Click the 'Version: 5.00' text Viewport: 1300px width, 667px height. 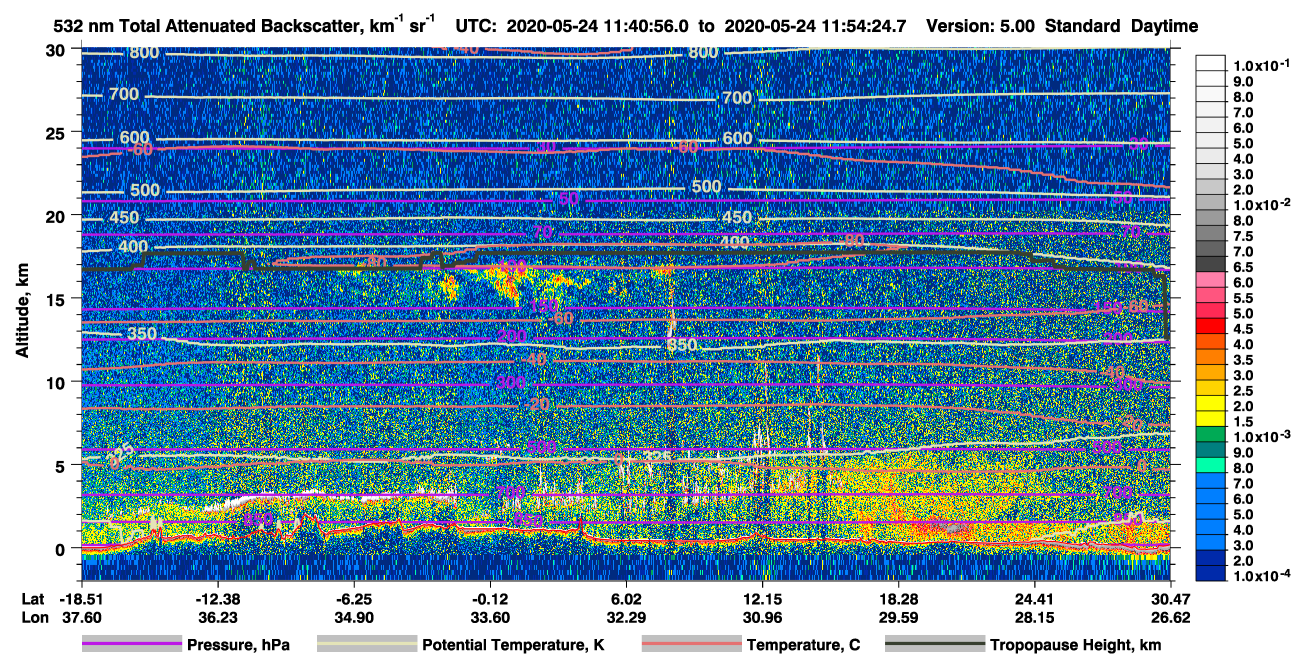coord(982,26)
